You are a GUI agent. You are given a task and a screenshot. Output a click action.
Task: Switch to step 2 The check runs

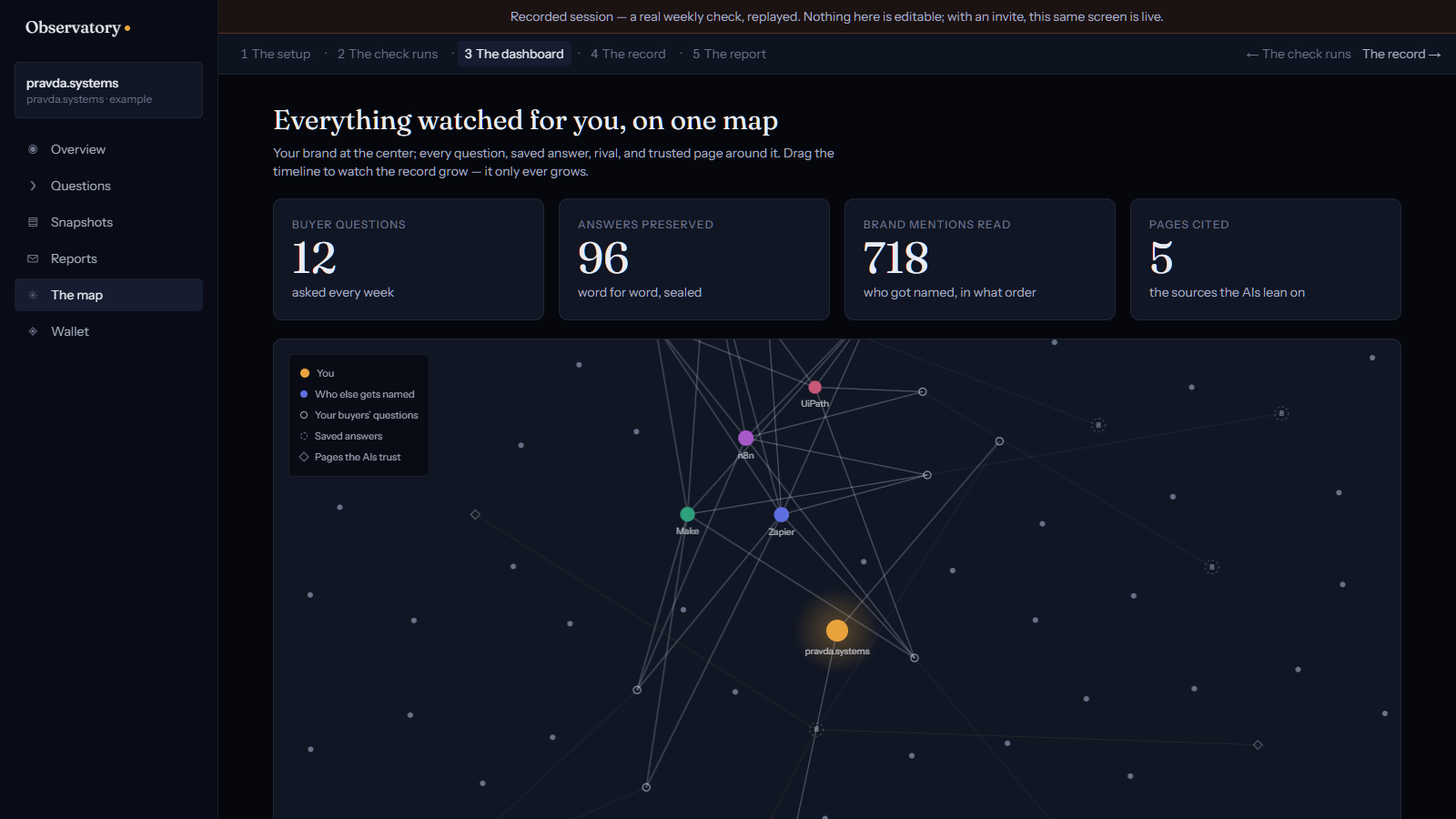pos(388,54)
